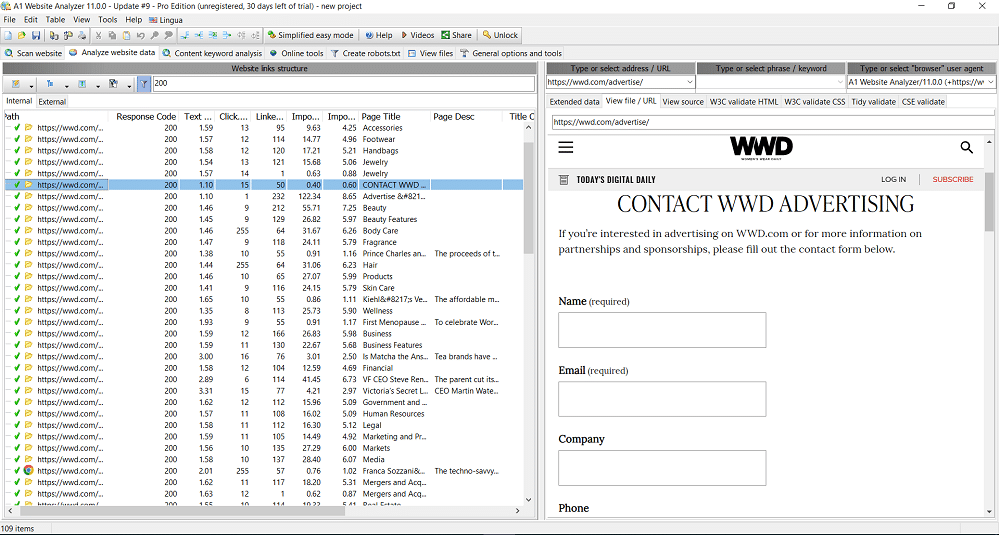Image resolution: width=1000 pixels, height=535 pixels.
Task: Click the Name input field
Action: click(662, 330)
